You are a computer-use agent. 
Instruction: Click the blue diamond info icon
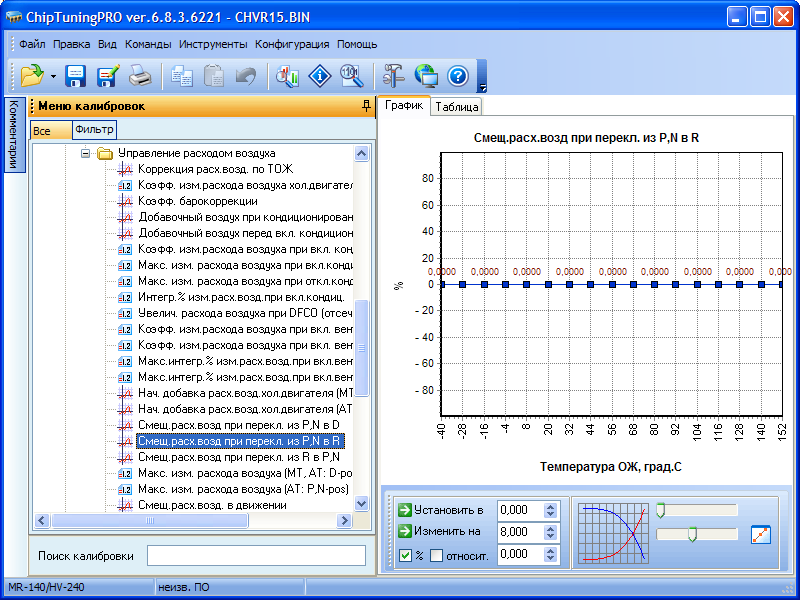click(x=320, y=75)
